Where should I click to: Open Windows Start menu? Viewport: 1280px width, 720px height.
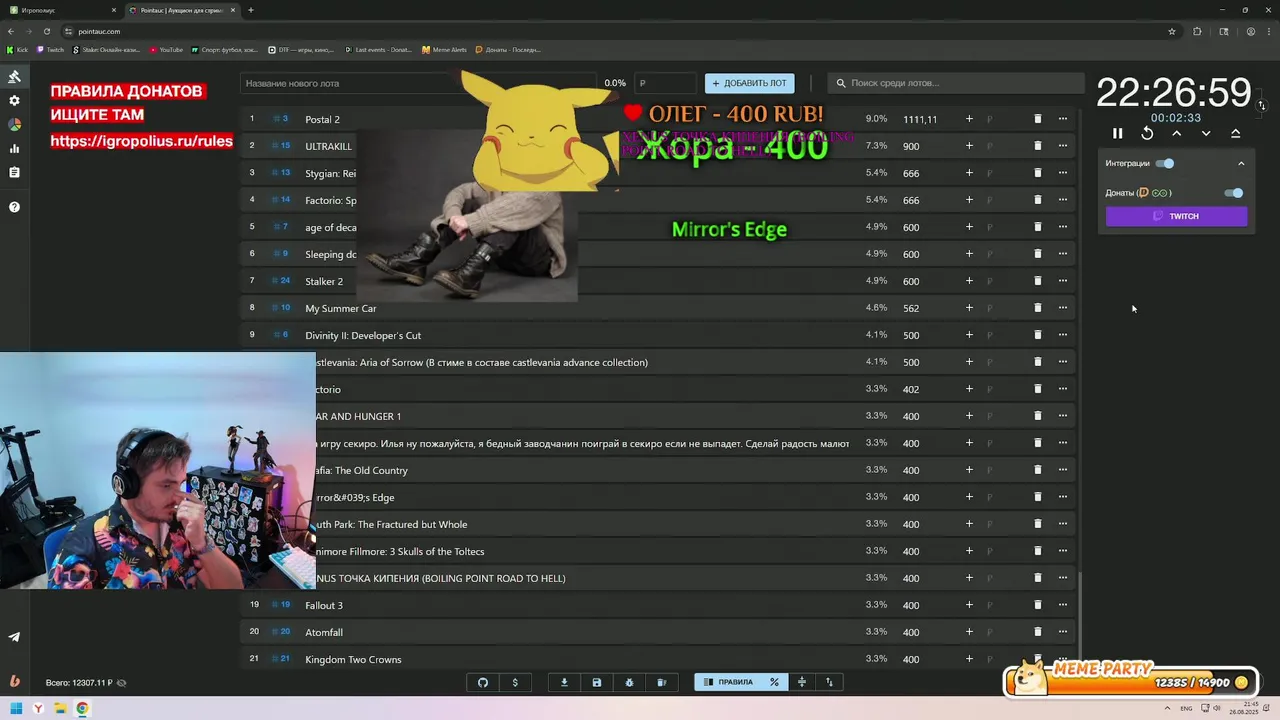point(16,709)
